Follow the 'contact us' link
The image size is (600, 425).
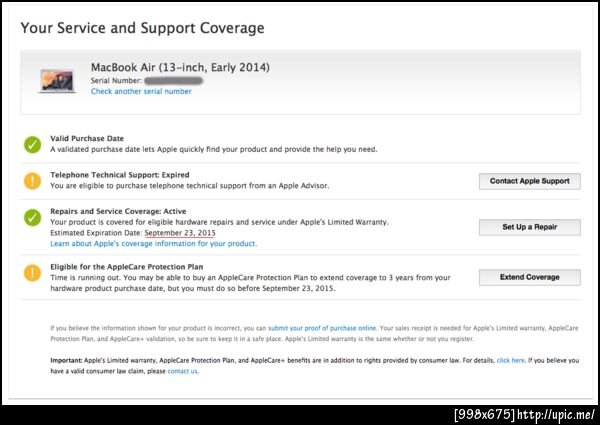click(183, 371)
